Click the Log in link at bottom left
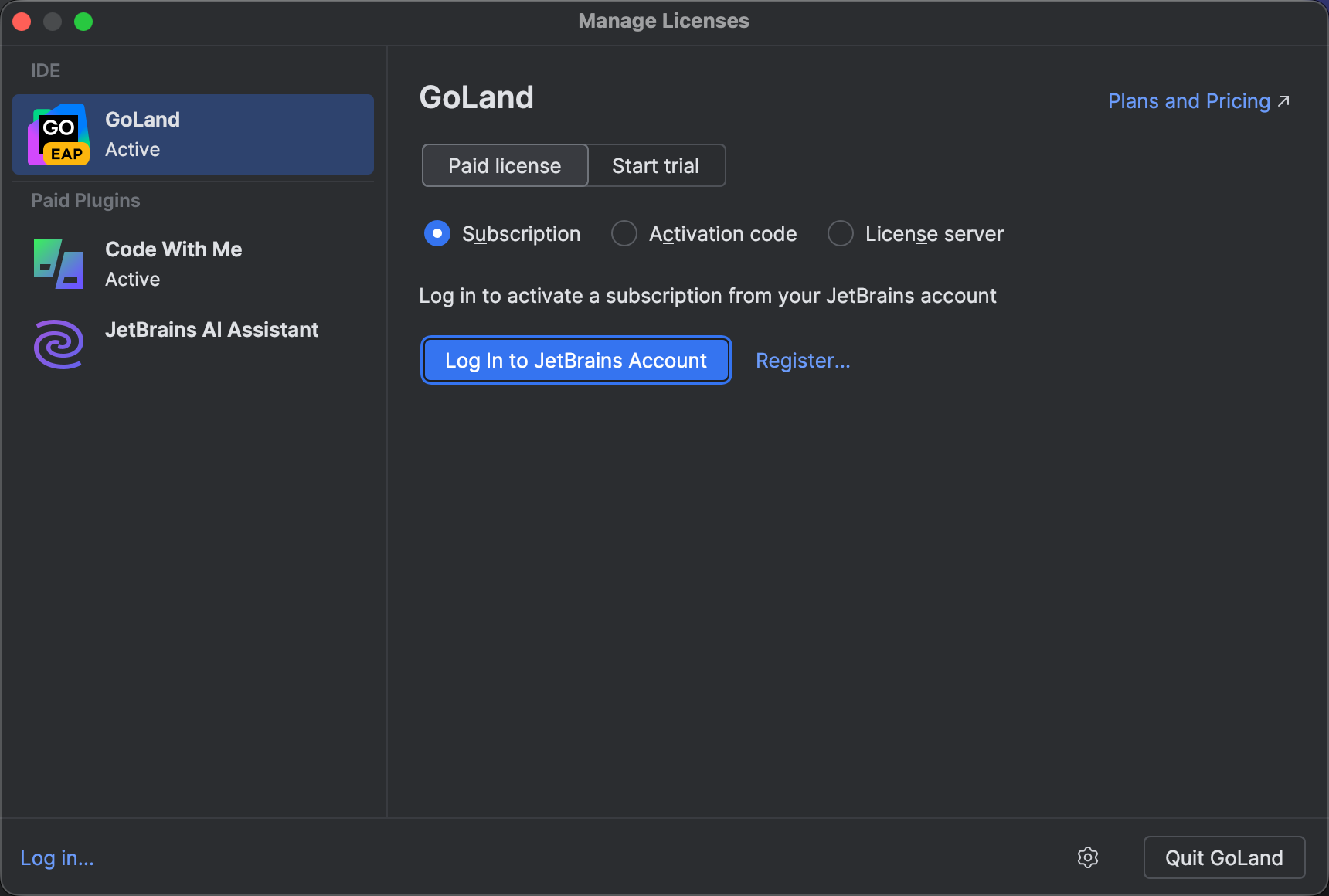Image resolution: width=1329 pixels, height=896 pixels. (x=56, y=857)
